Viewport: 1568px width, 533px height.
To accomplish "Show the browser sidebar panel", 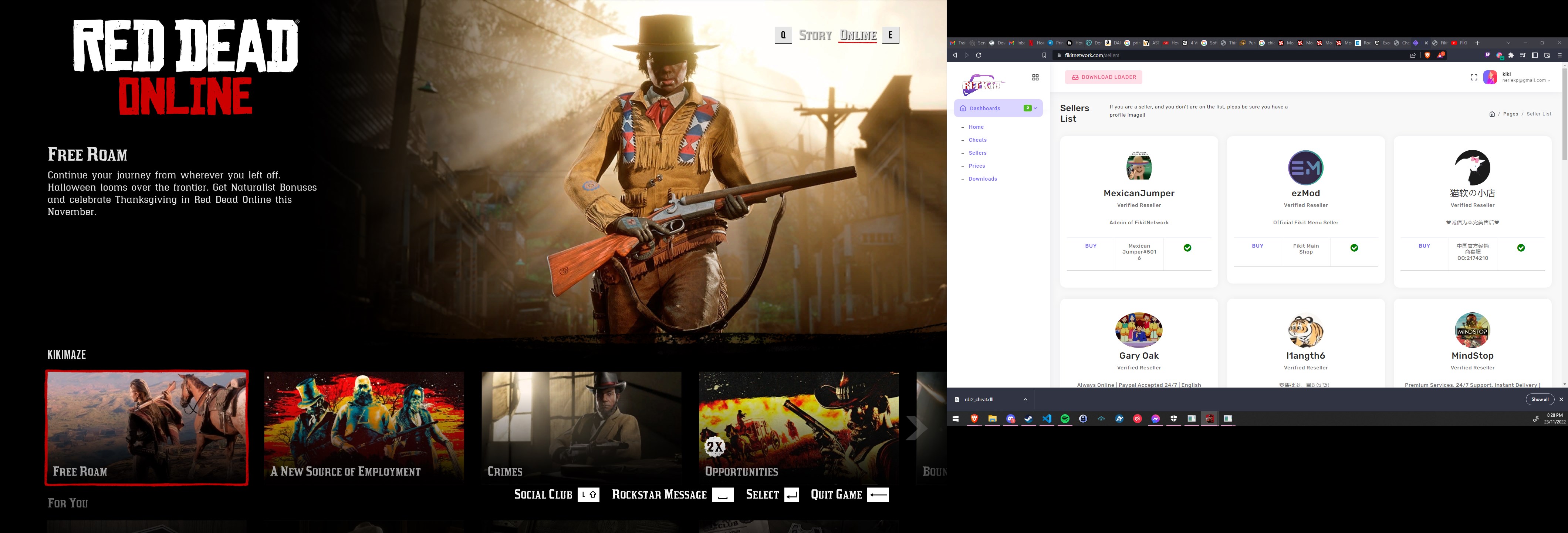I will tap(1534, 56).
